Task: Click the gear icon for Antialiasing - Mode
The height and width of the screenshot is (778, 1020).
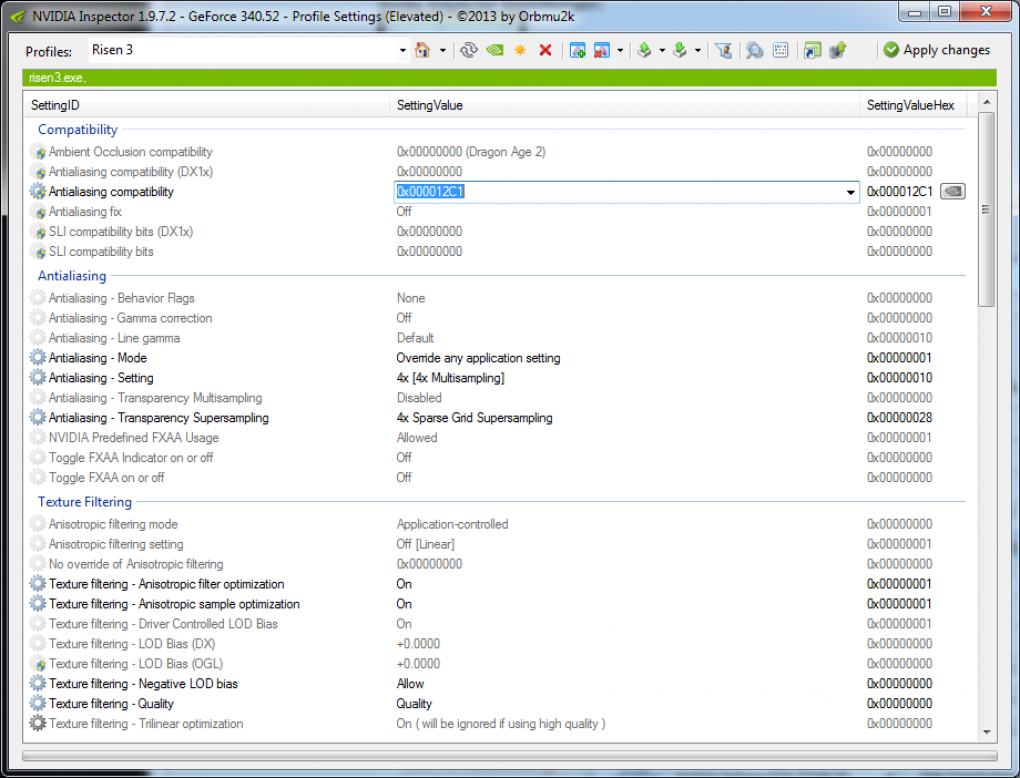Action: click(38, 357)
